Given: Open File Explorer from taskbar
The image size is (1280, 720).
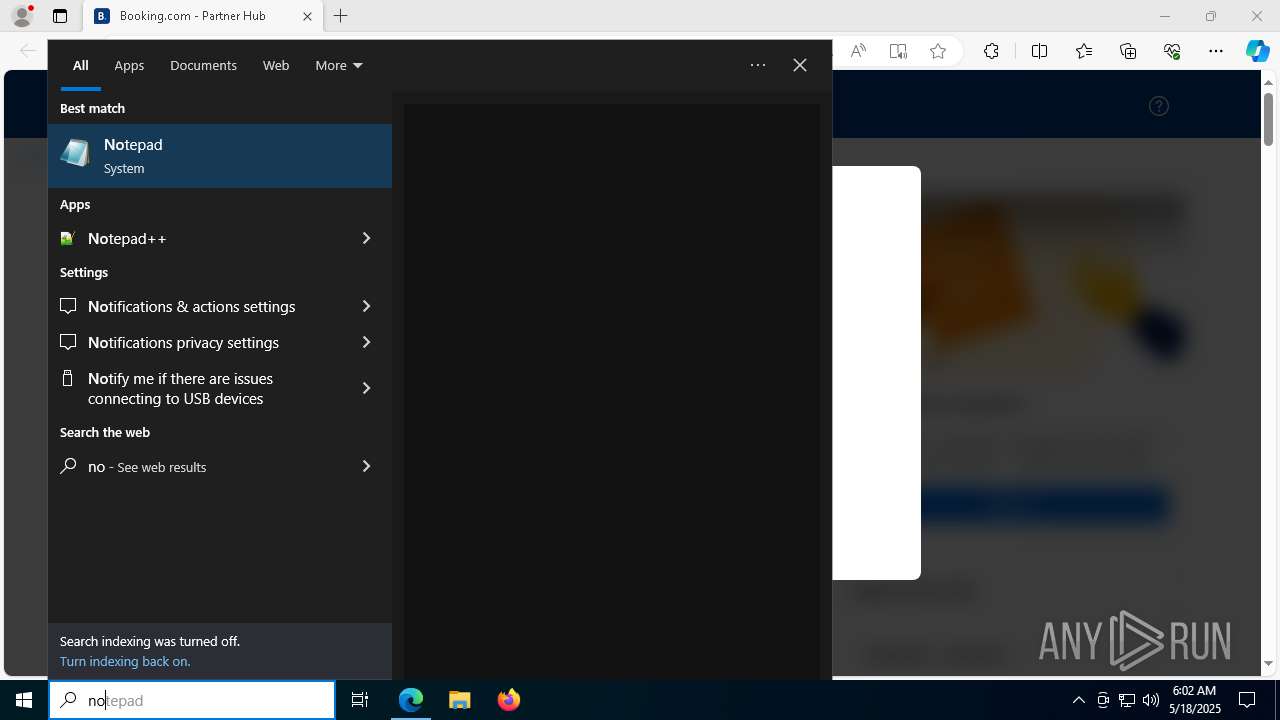Looking at the screenshot, I should point(459,700).
